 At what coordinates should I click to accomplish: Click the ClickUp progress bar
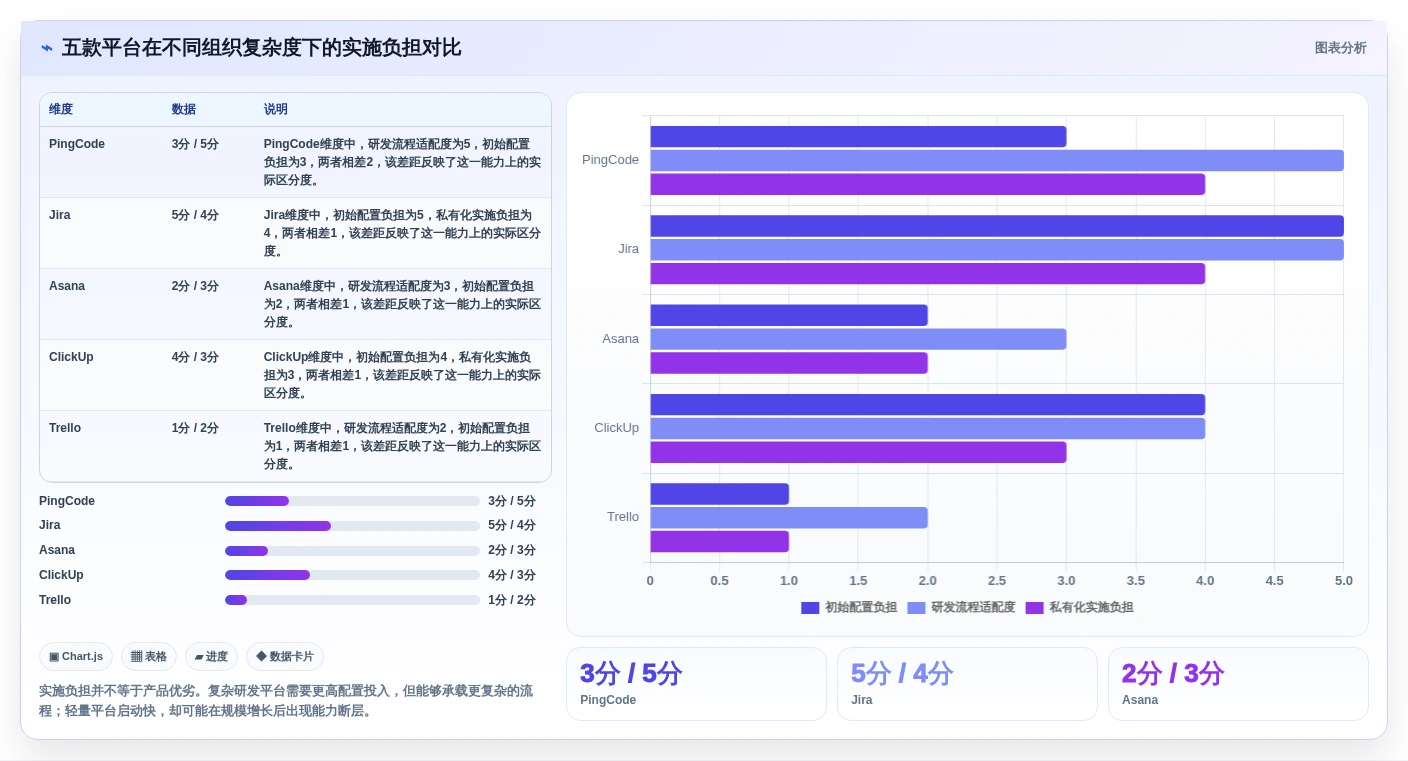click(352, 575)
